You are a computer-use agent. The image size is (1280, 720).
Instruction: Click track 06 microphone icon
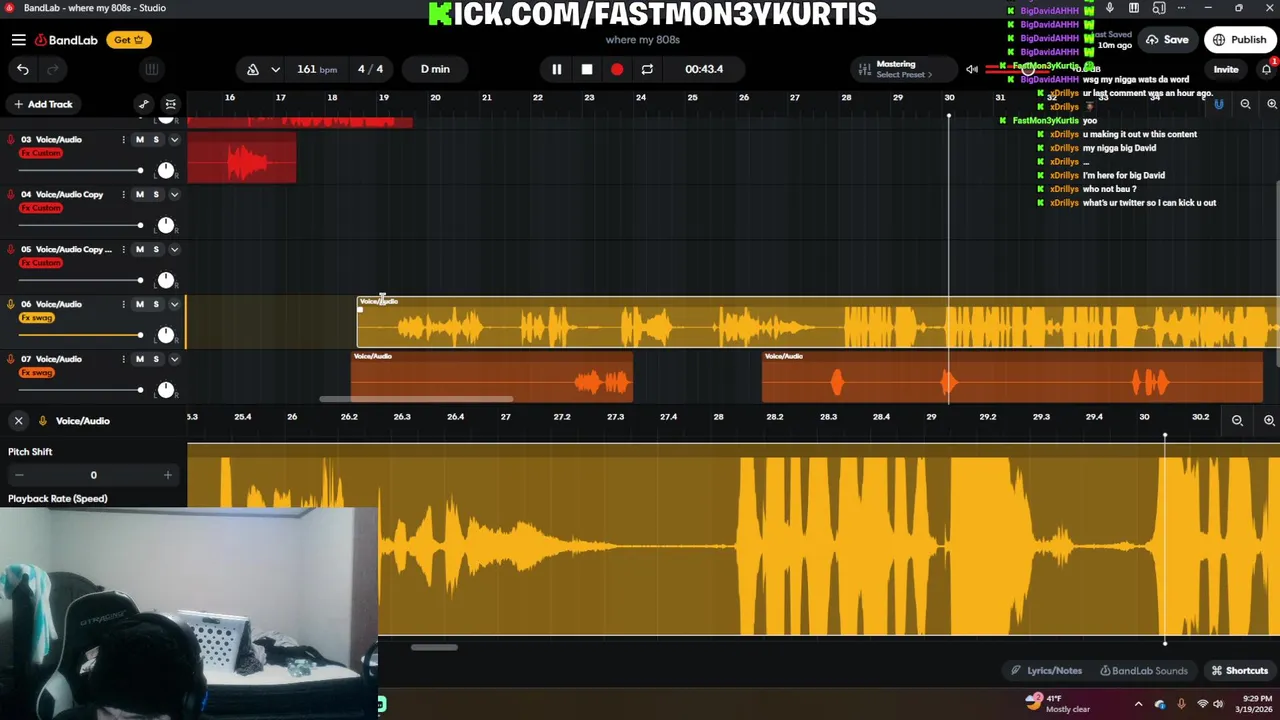[x=11, y=305]
